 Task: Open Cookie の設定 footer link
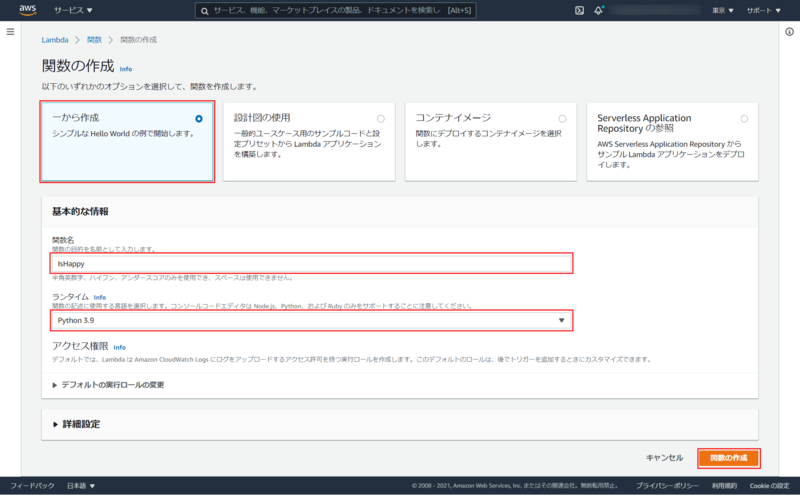769,486
